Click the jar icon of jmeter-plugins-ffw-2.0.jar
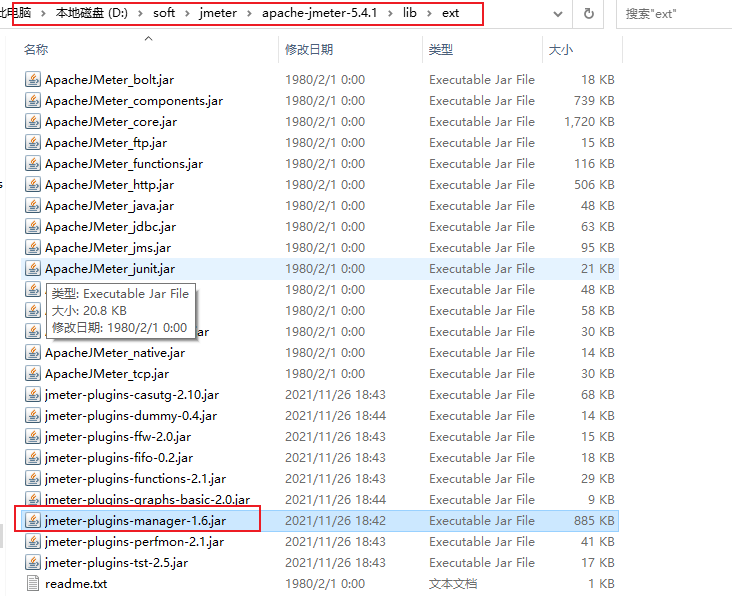The image size is (732, 596). [33, 437]
